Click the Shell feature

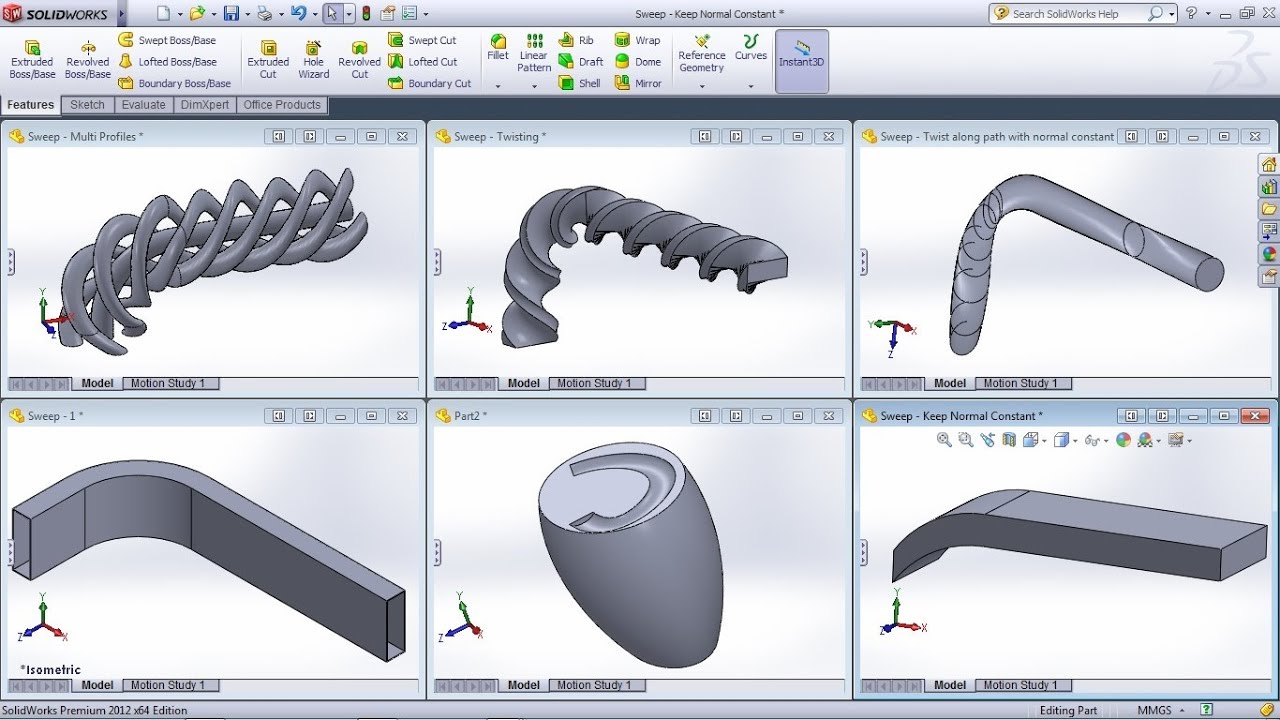580,83
